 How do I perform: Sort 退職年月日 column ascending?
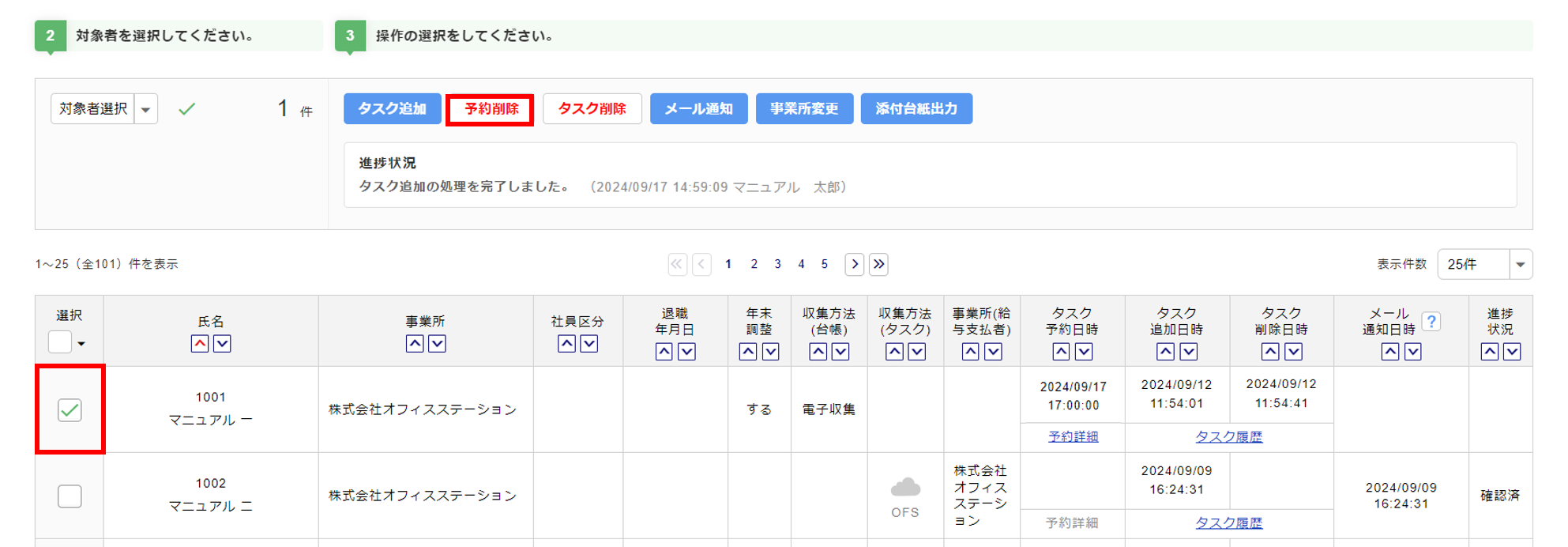[x=664, y=352]
